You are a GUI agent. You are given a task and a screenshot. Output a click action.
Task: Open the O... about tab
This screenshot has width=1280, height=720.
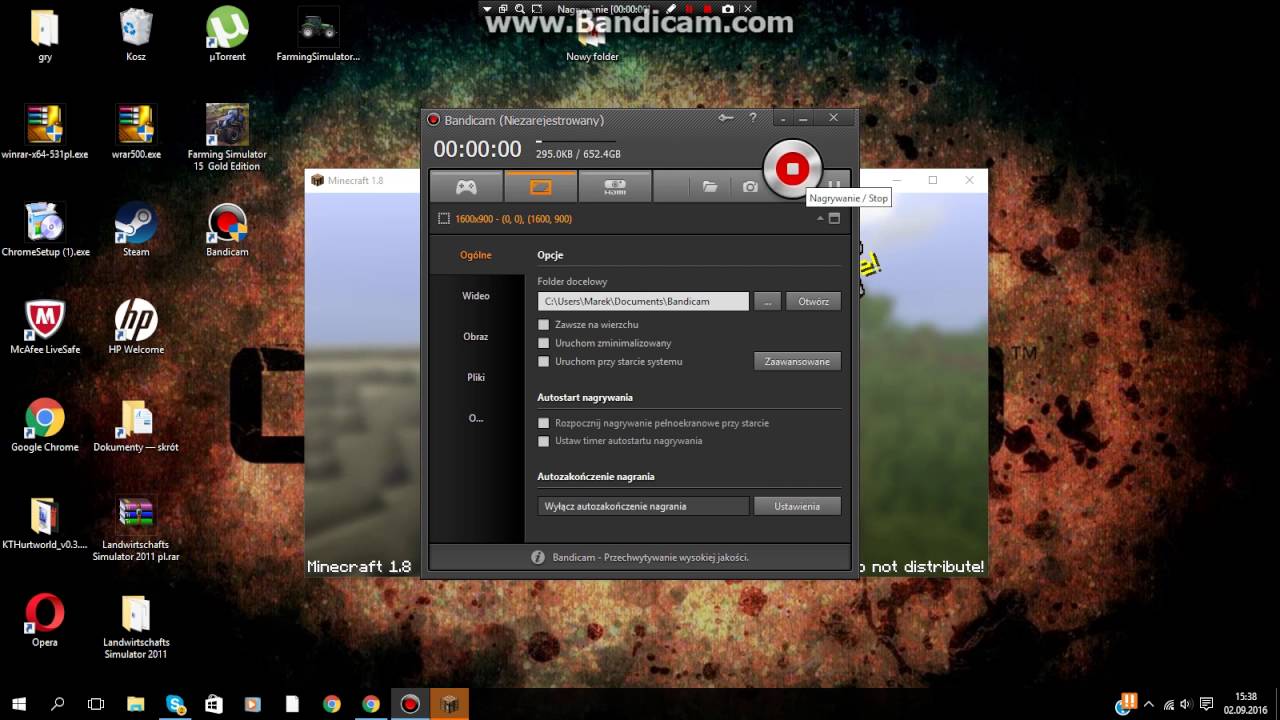point(476,419)
